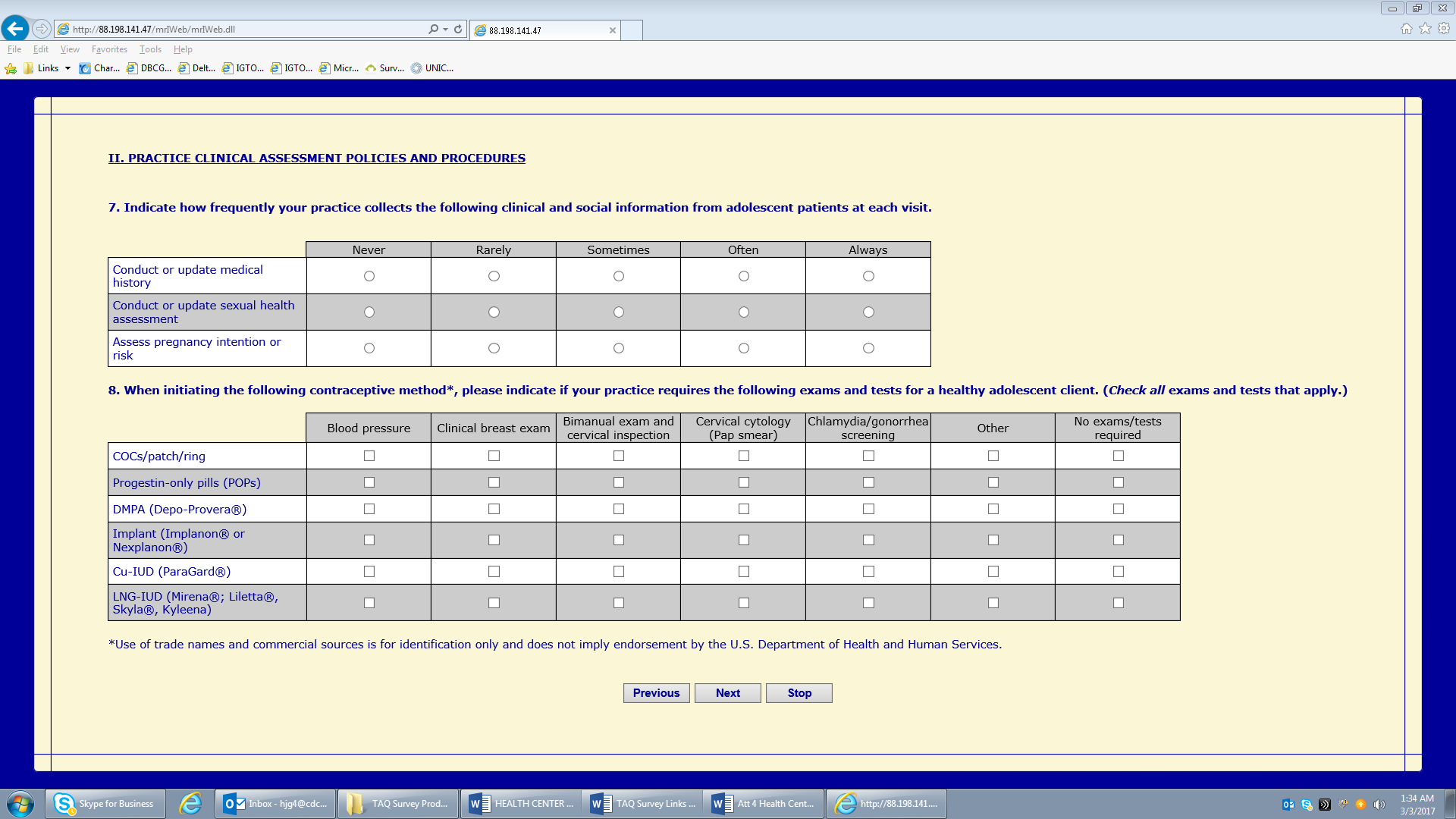The width and height of the screenshot is (1456, 819).
Task: Click the browser Back arrow button
Action: (x=15, y=29)
